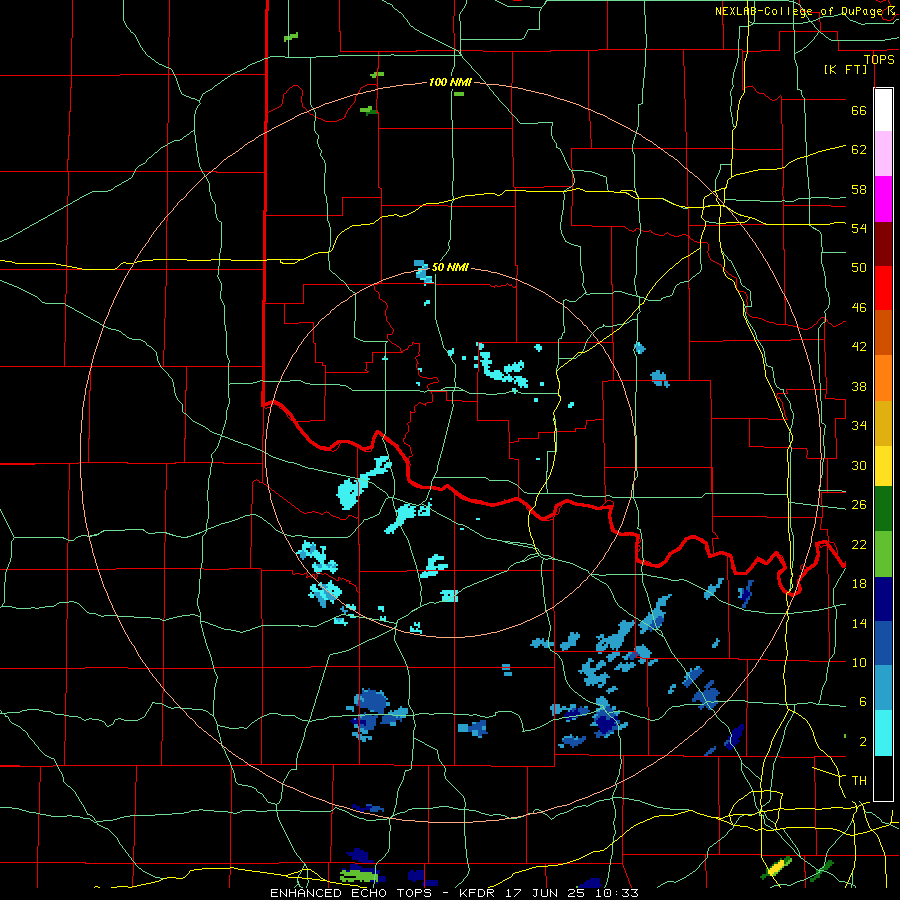The image size is (900, 900).
Task: Select the legend value 30
Action: point(859,465)
